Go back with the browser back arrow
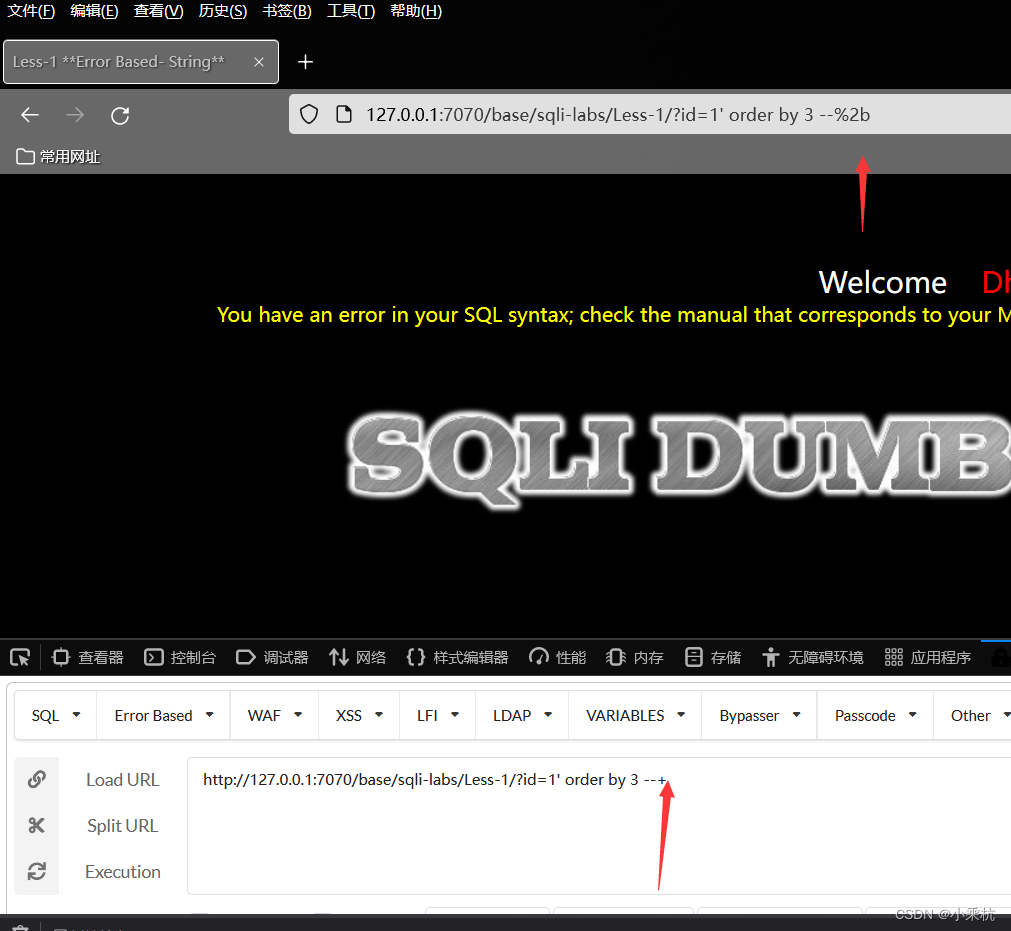This screenshot has height=931, width=1011. [x=30, y=115]
